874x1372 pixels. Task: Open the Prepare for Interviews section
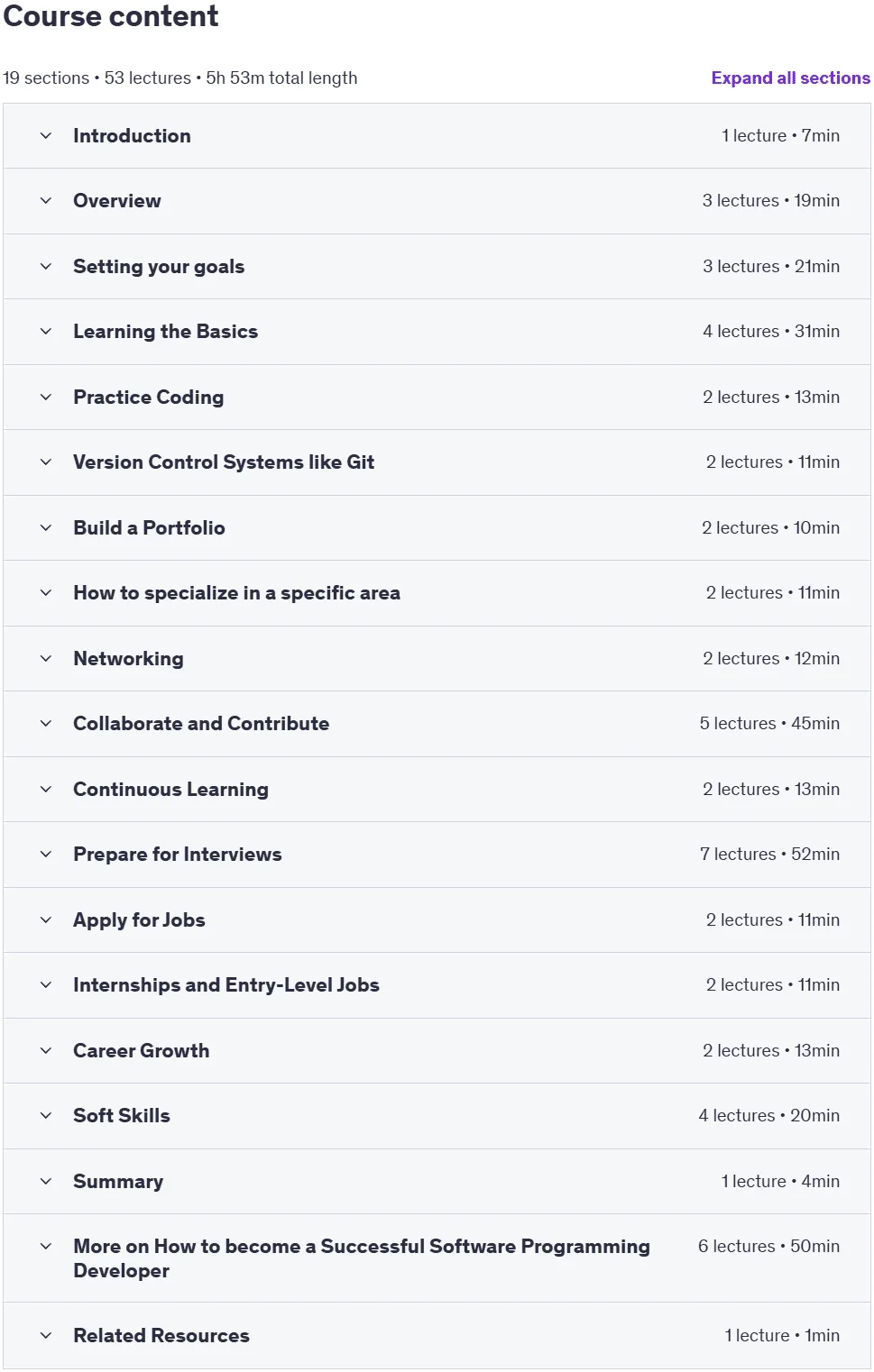tap(437, 855)
